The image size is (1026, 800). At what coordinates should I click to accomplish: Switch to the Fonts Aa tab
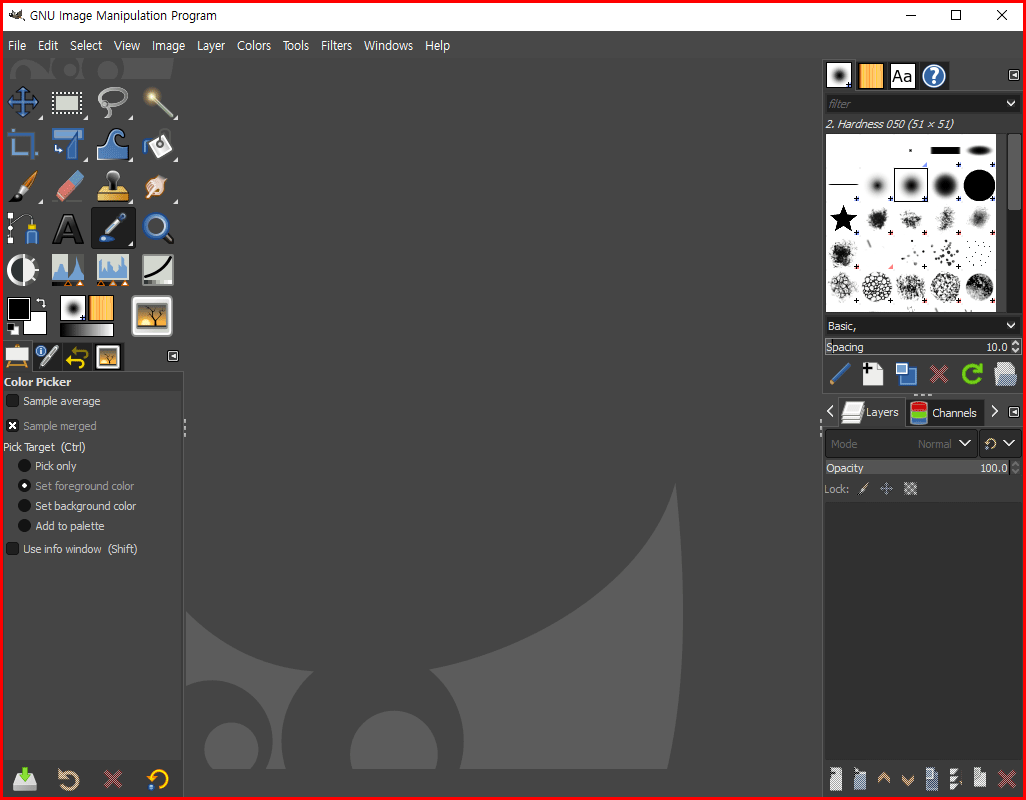pyautogui.click(x=902, y=76)
